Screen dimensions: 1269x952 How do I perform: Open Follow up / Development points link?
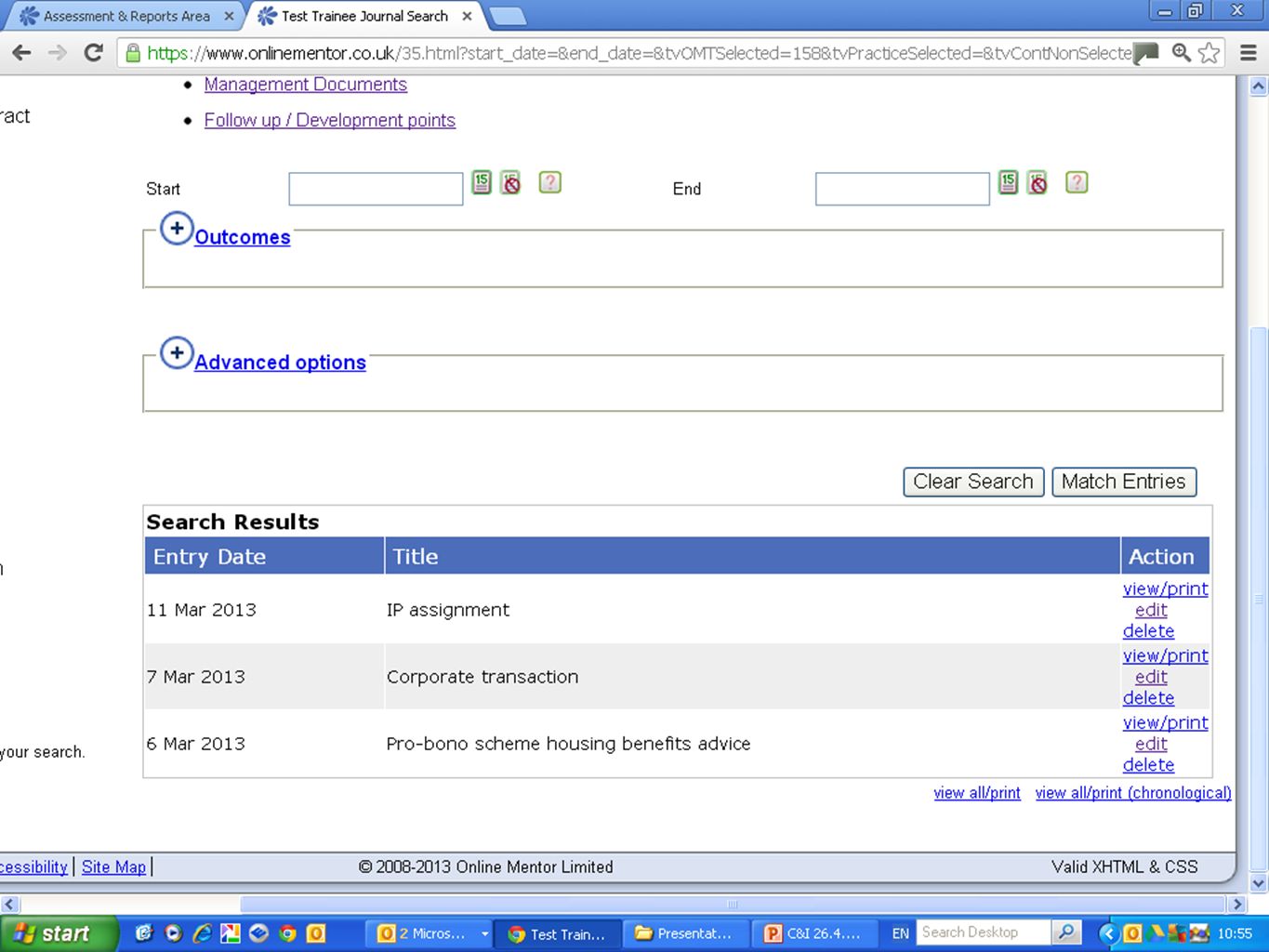point(330,120)
